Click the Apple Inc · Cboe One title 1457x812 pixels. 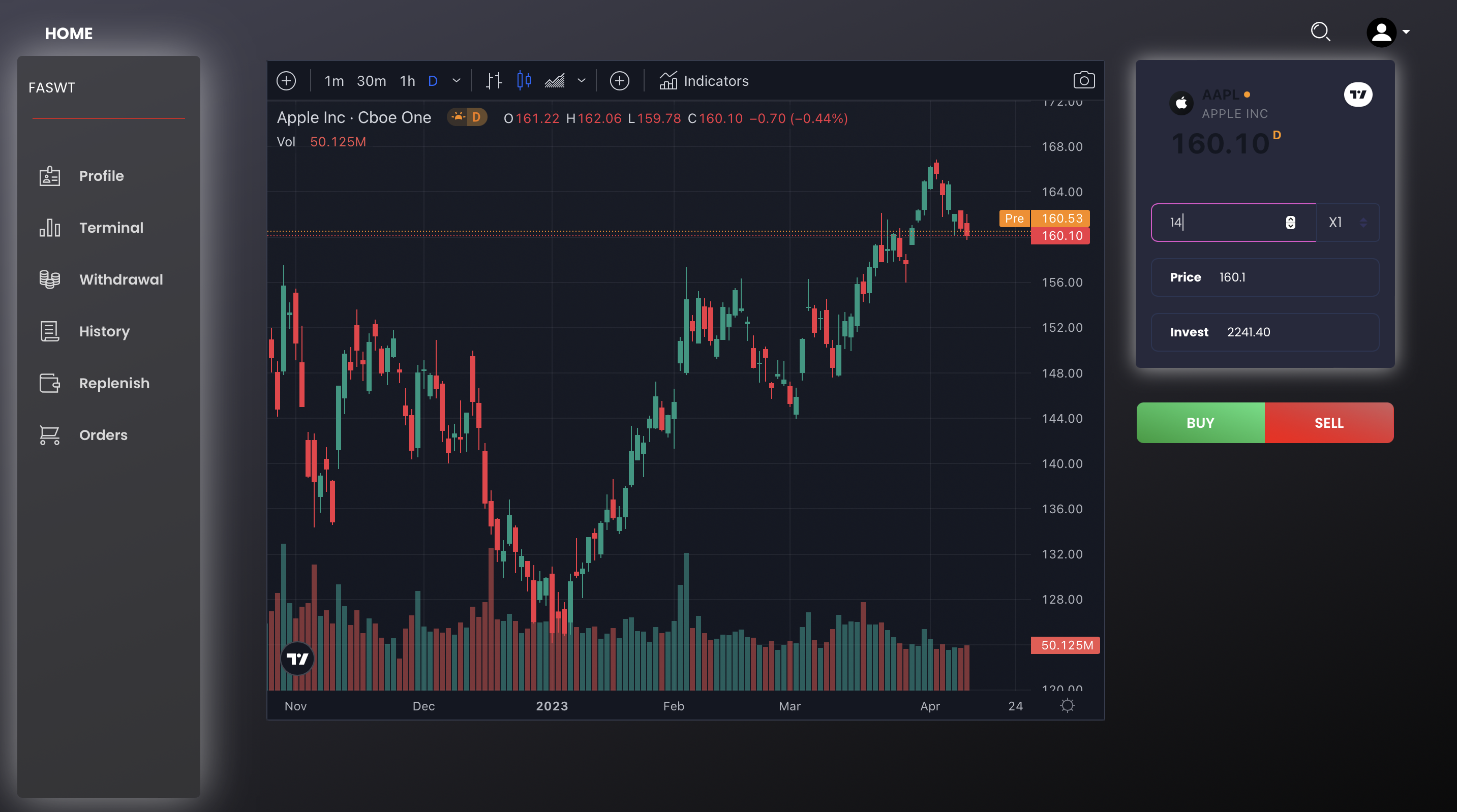[x=353, y=117]
